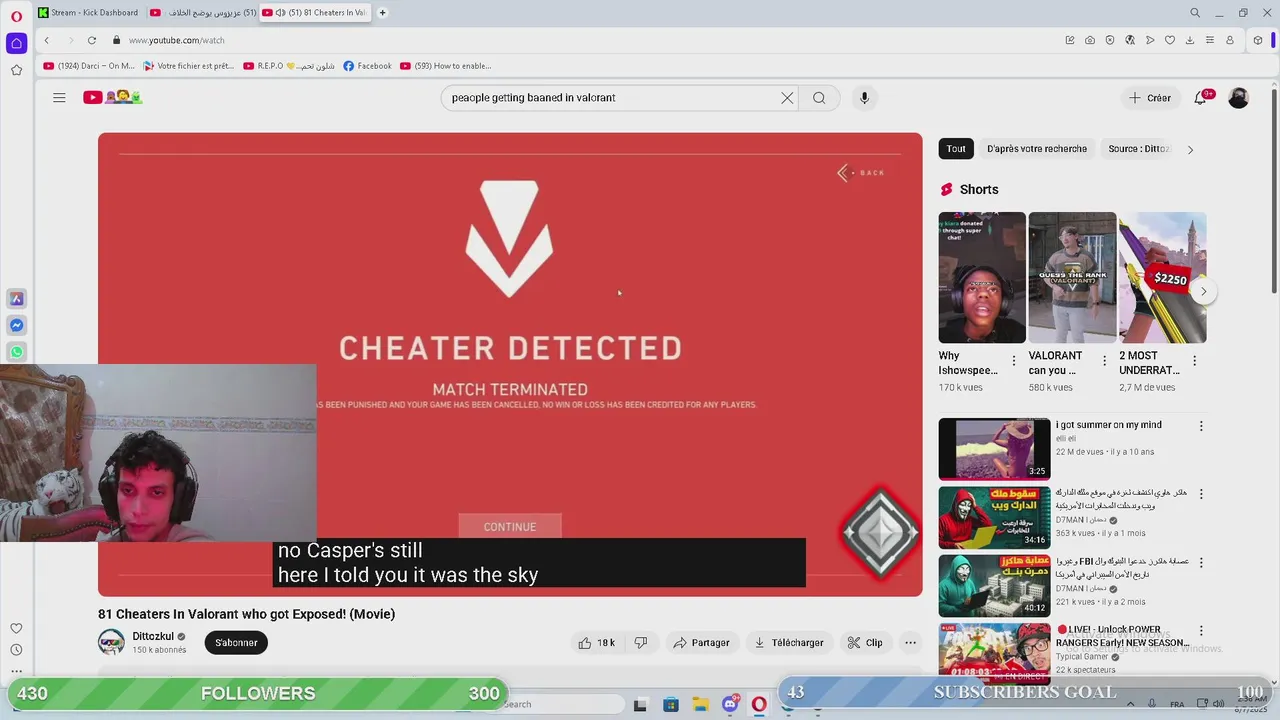Open the Dittozkul channel name
This screenshot has width=1280, height=720.
pos(153,636)
